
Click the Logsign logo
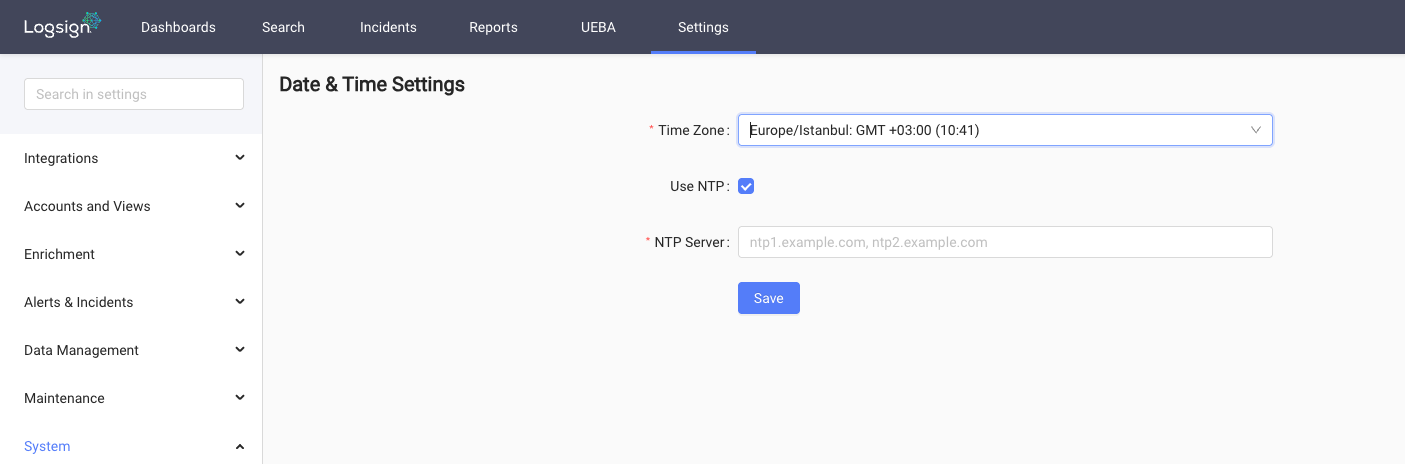(63, 25)
